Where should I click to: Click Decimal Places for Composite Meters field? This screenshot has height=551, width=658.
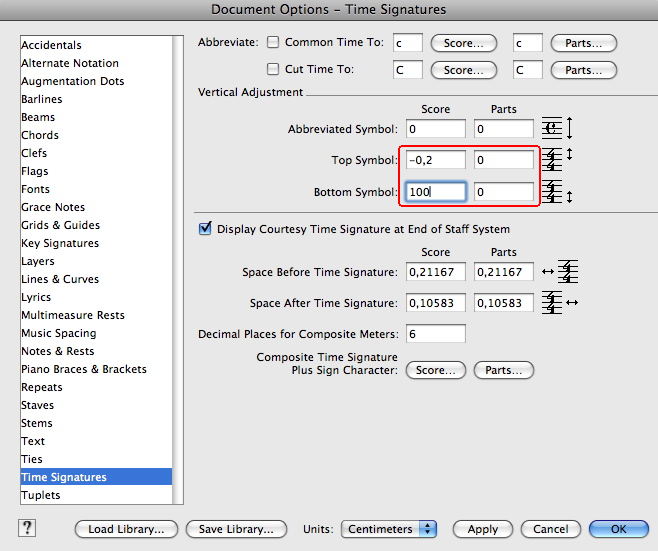pyautogui.click(x=434, y=333)
